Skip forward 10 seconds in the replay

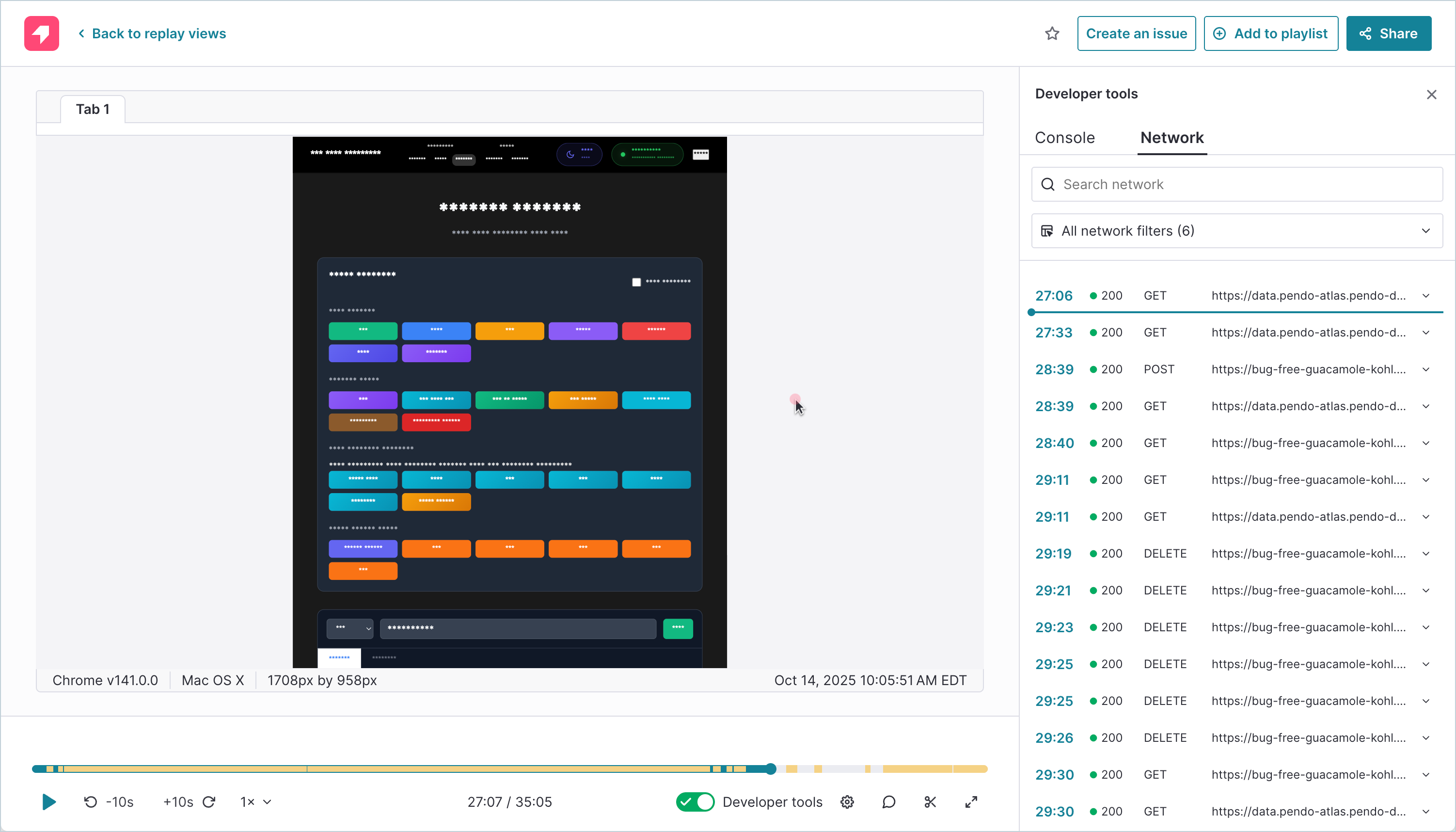point(189,802)
